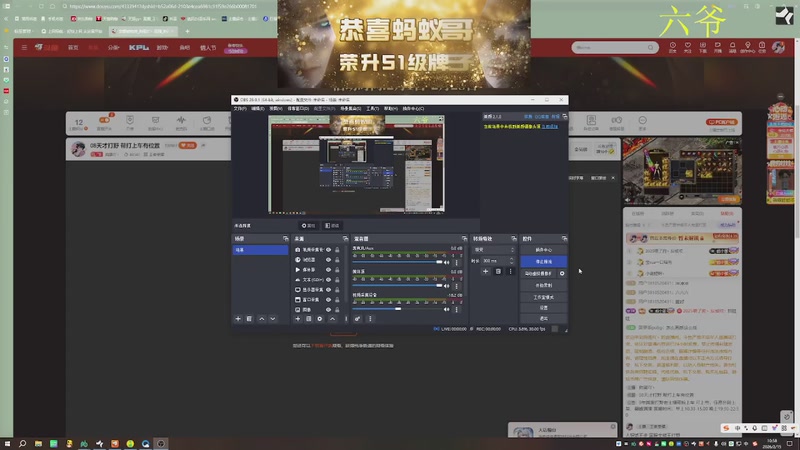
Task: Click 退出 button in controls
Action: (x=543, y=318)
